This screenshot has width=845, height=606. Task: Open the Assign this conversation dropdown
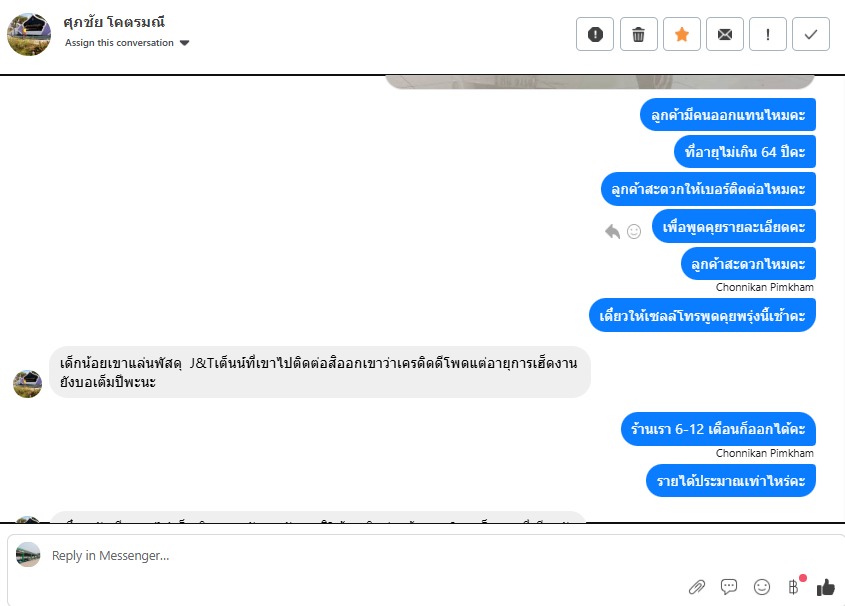click(x=127, y=43)
